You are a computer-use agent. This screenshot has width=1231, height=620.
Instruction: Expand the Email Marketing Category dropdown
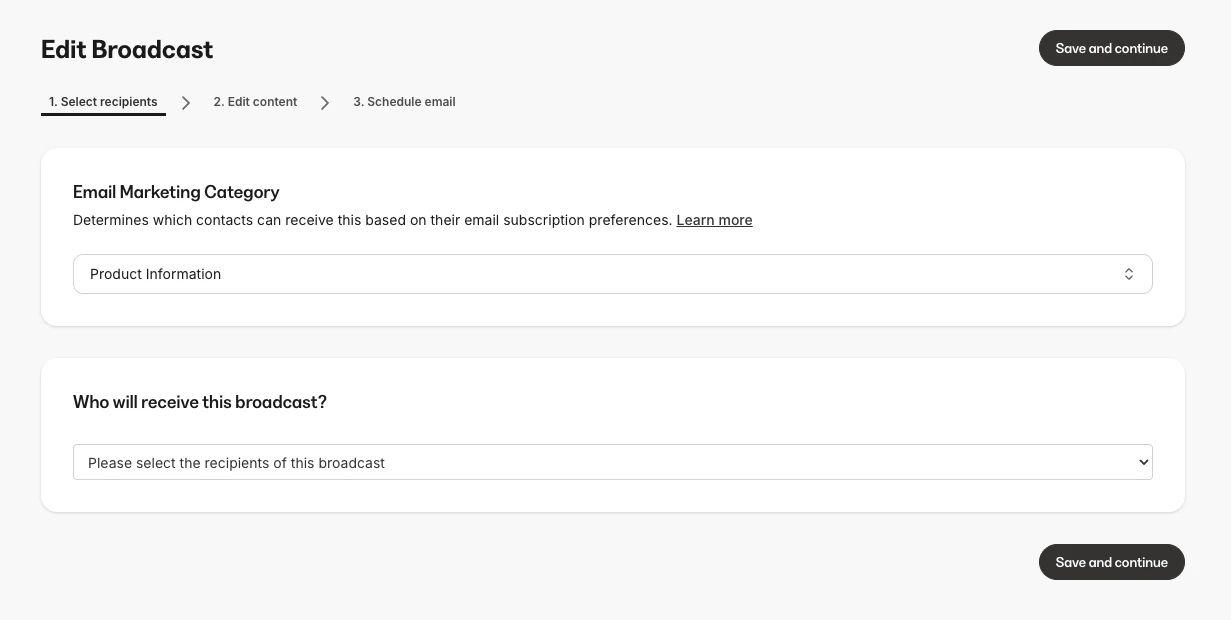point(612,274)
